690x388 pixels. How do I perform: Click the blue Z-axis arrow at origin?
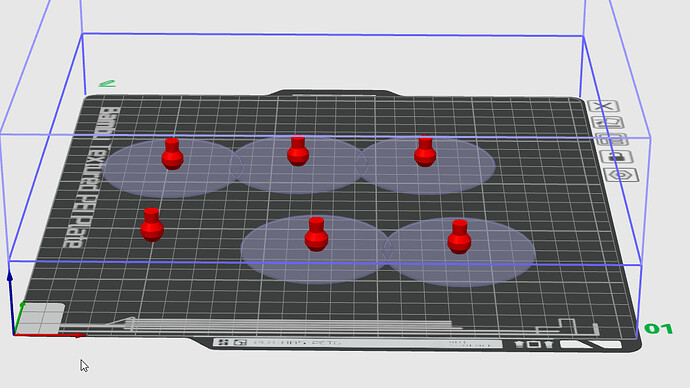[11, 303]
